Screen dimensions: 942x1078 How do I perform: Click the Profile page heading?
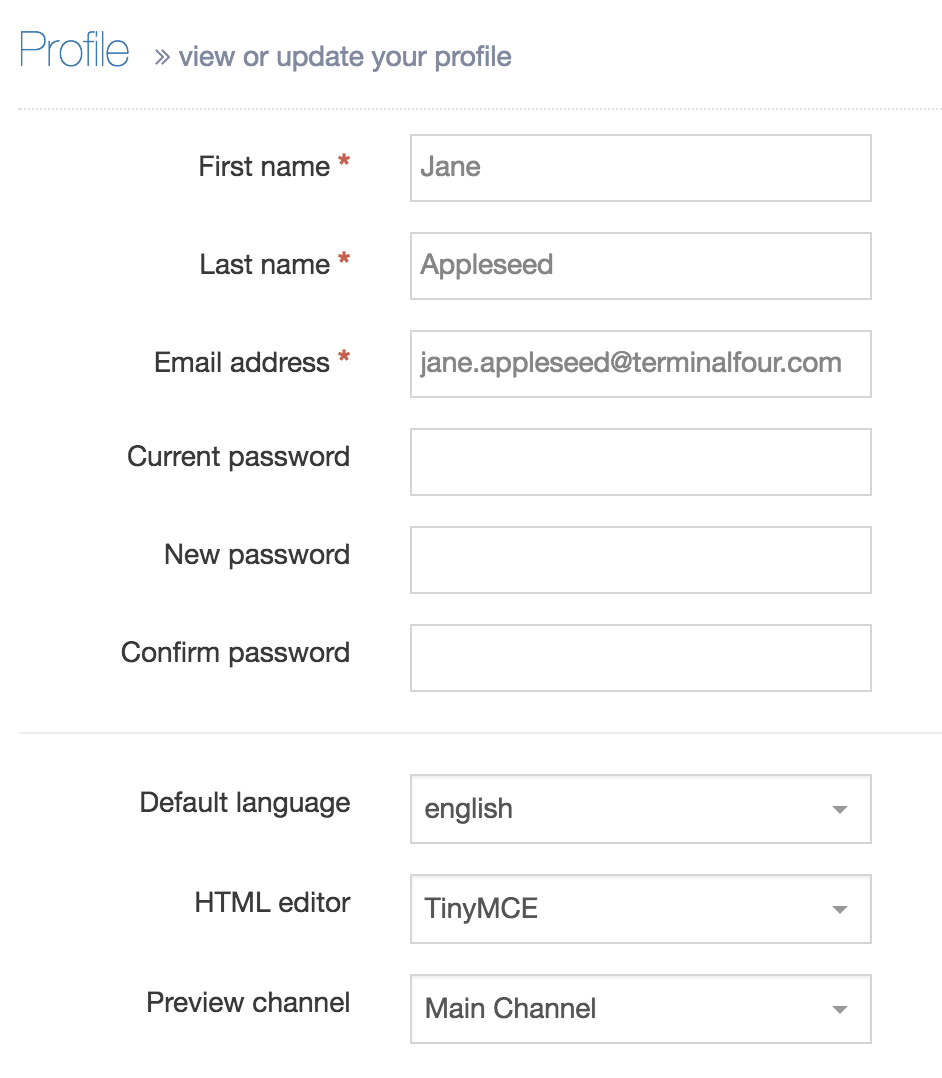[x=74, y=51]
